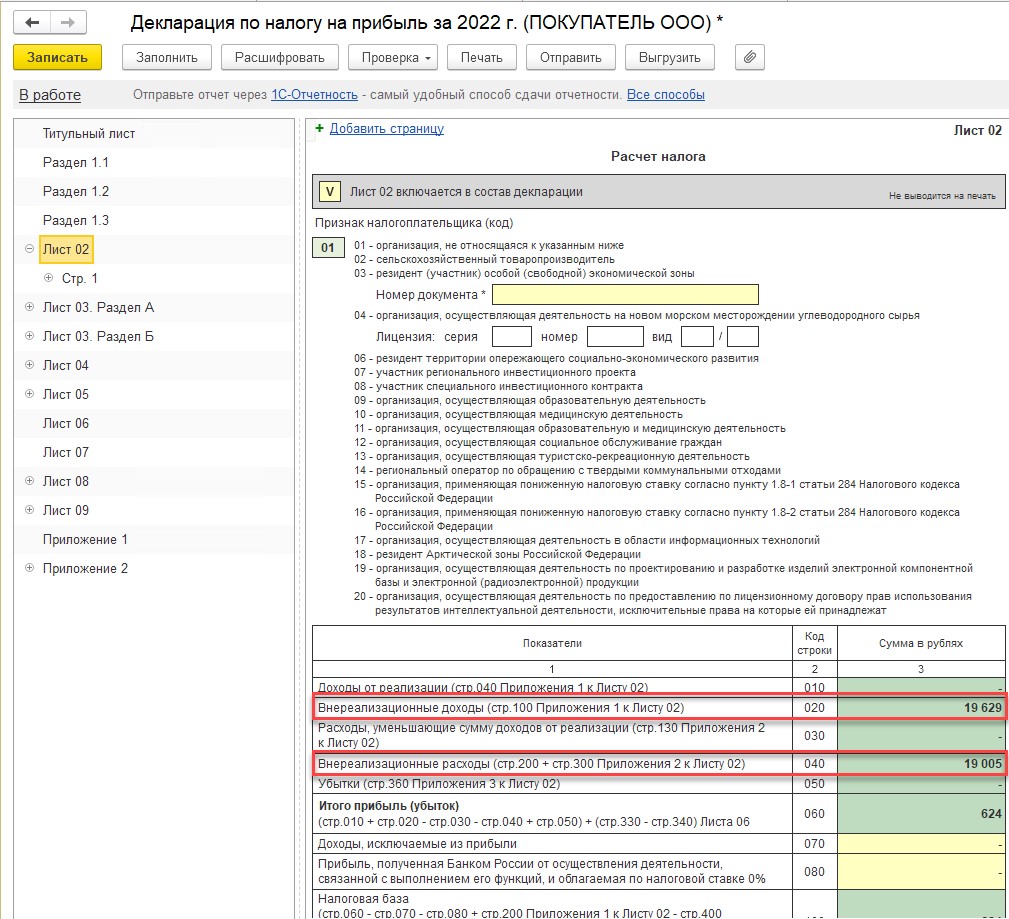Click the back arrow navigation icon
The image size is (1009, 919).
pos(32,23)
